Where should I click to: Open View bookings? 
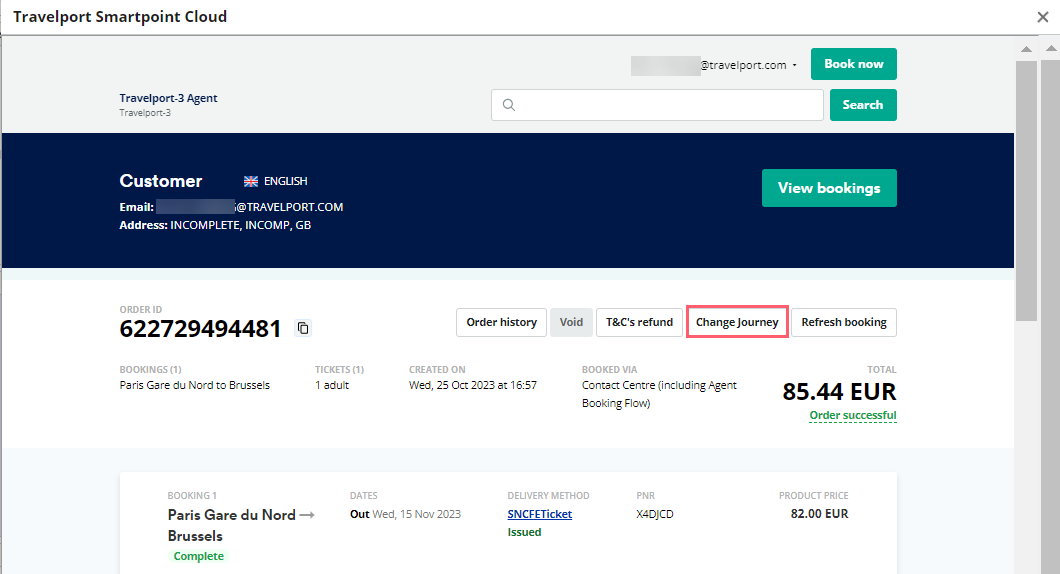pyautogui.click(x=829, y=188)
